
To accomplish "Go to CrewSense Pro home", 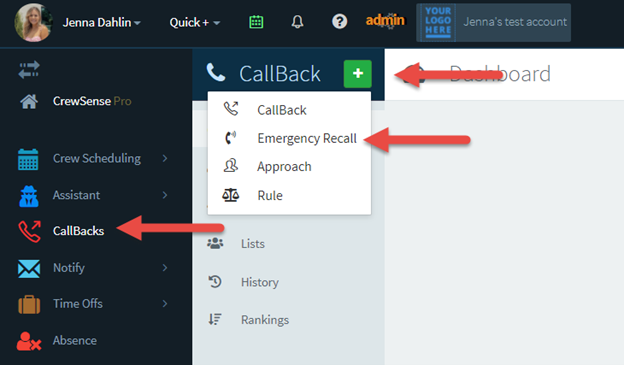I will coord(92,101).
